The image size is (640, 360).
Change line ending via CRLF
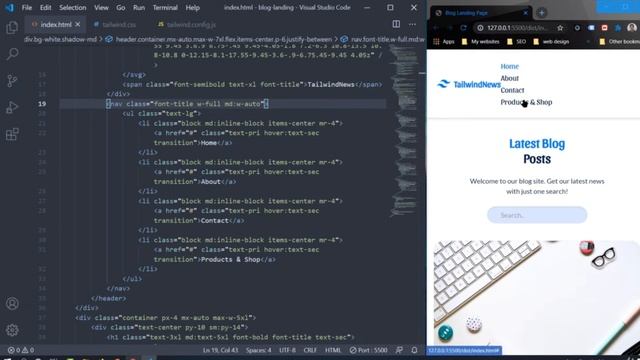(310, 350)
